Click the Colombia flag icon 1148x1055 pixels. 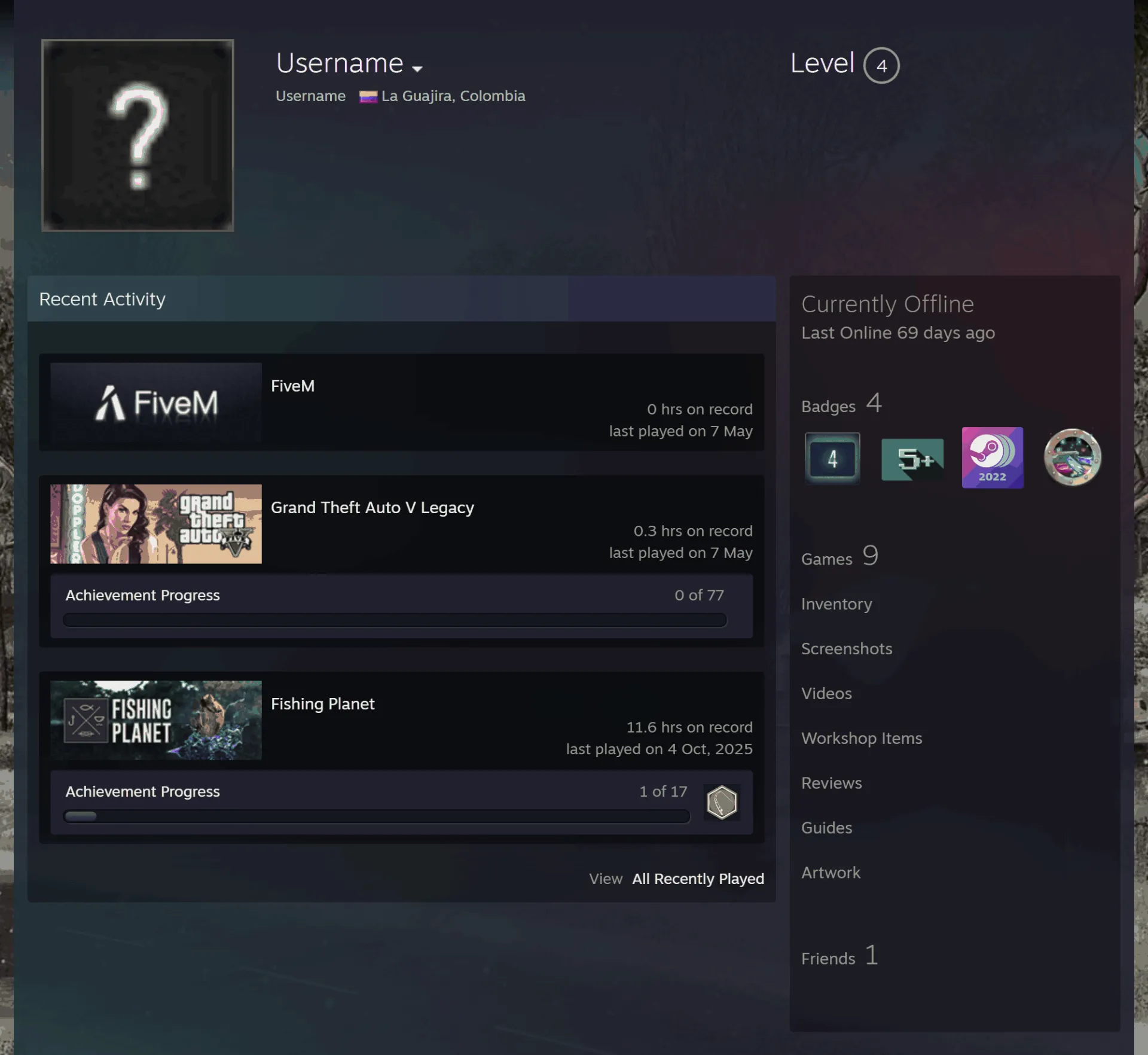(368, 96)
